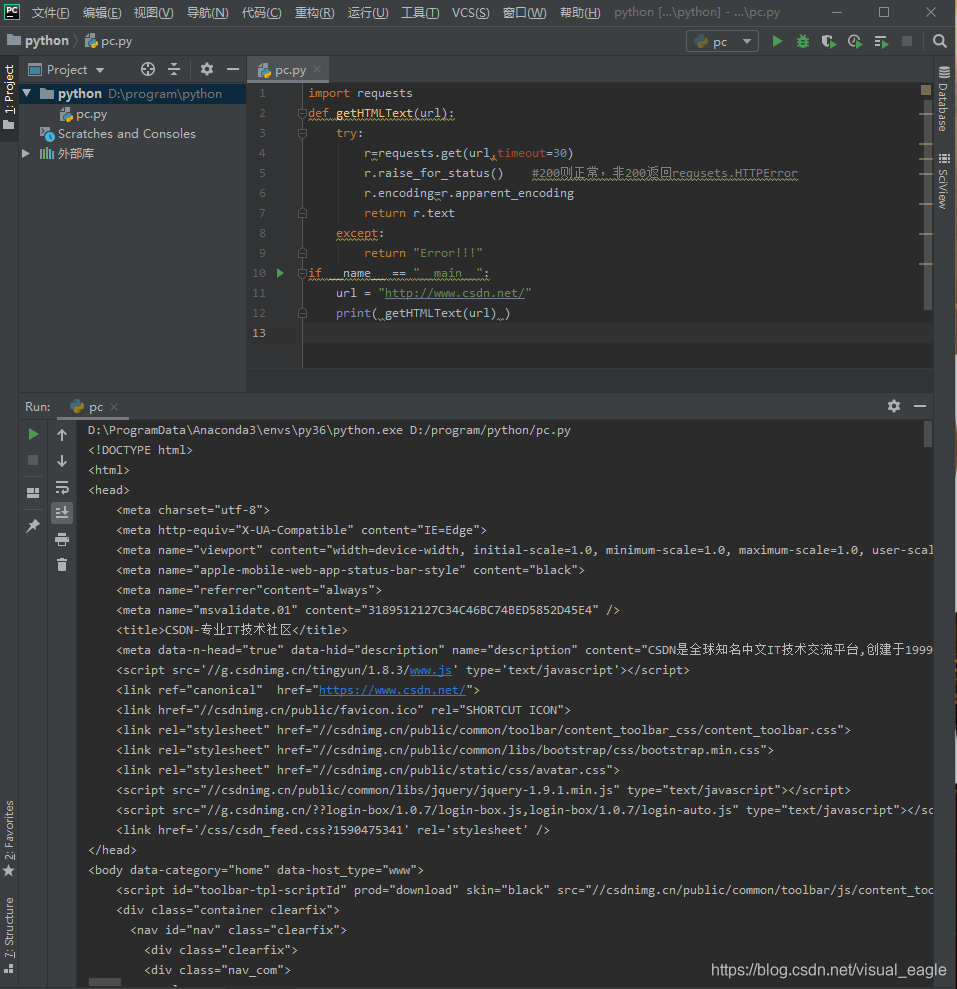
Task: Click pc.py breadcrumb in navigation bar
Action: click(x=109, y=41)
